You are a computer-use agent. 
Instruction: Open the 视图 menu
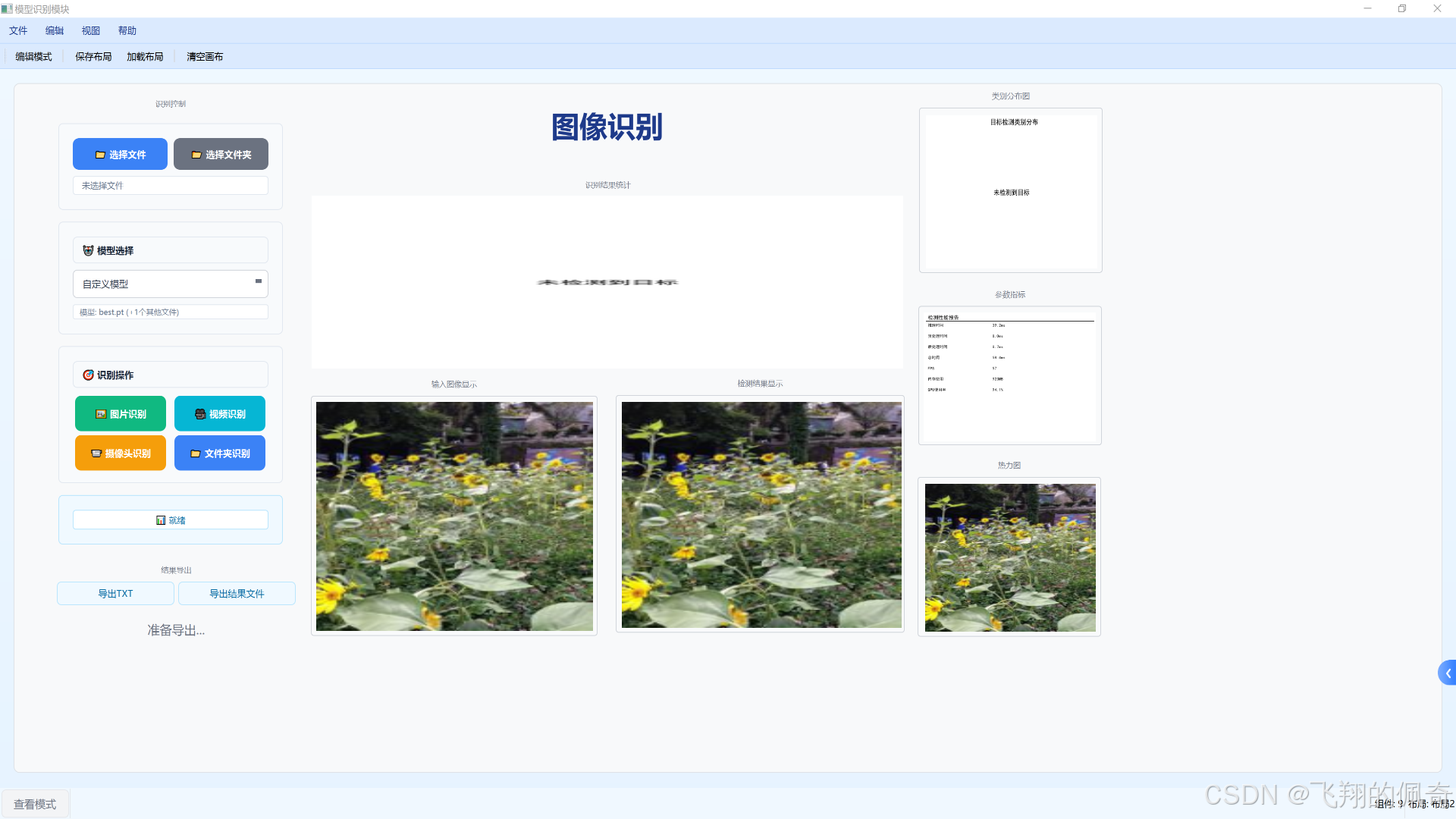click(91, 31)
